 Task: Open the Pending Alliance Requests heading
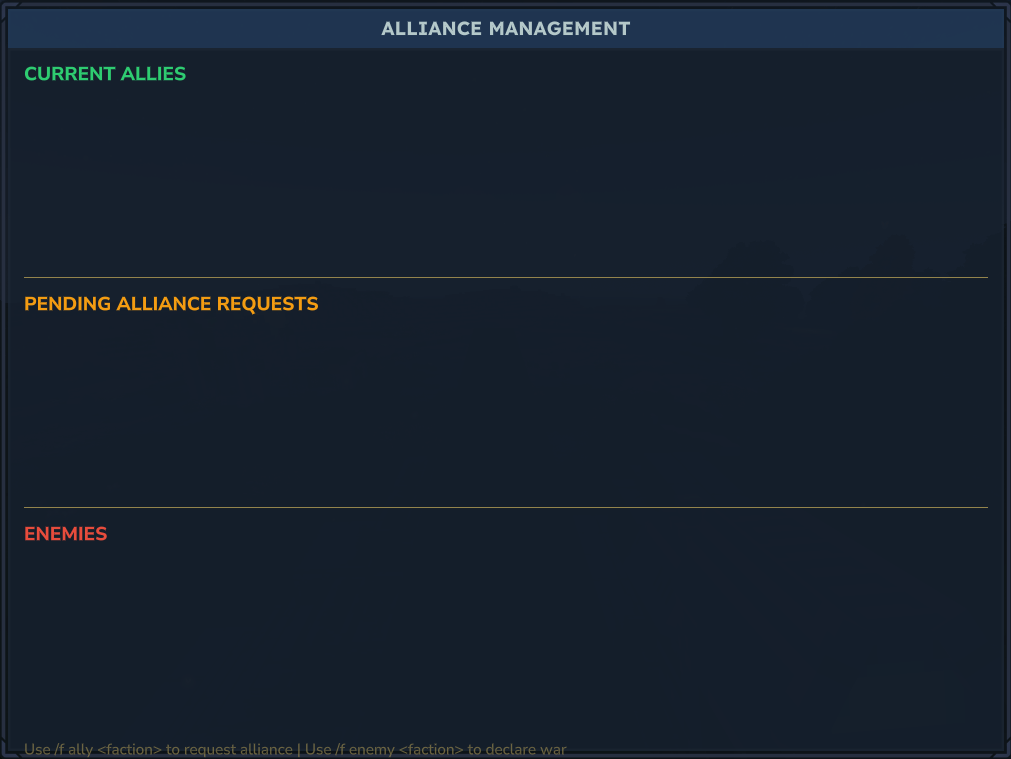[x=171, y=304]
